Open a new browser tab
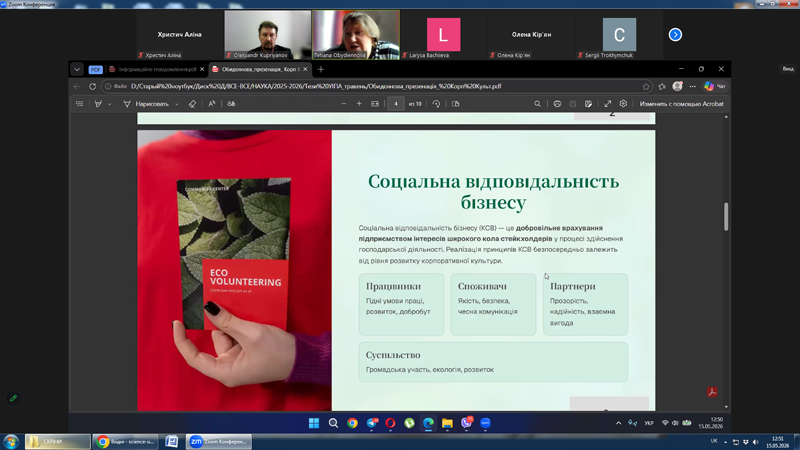800x450 pixels. pyautogui.click(x=321, y=69)
